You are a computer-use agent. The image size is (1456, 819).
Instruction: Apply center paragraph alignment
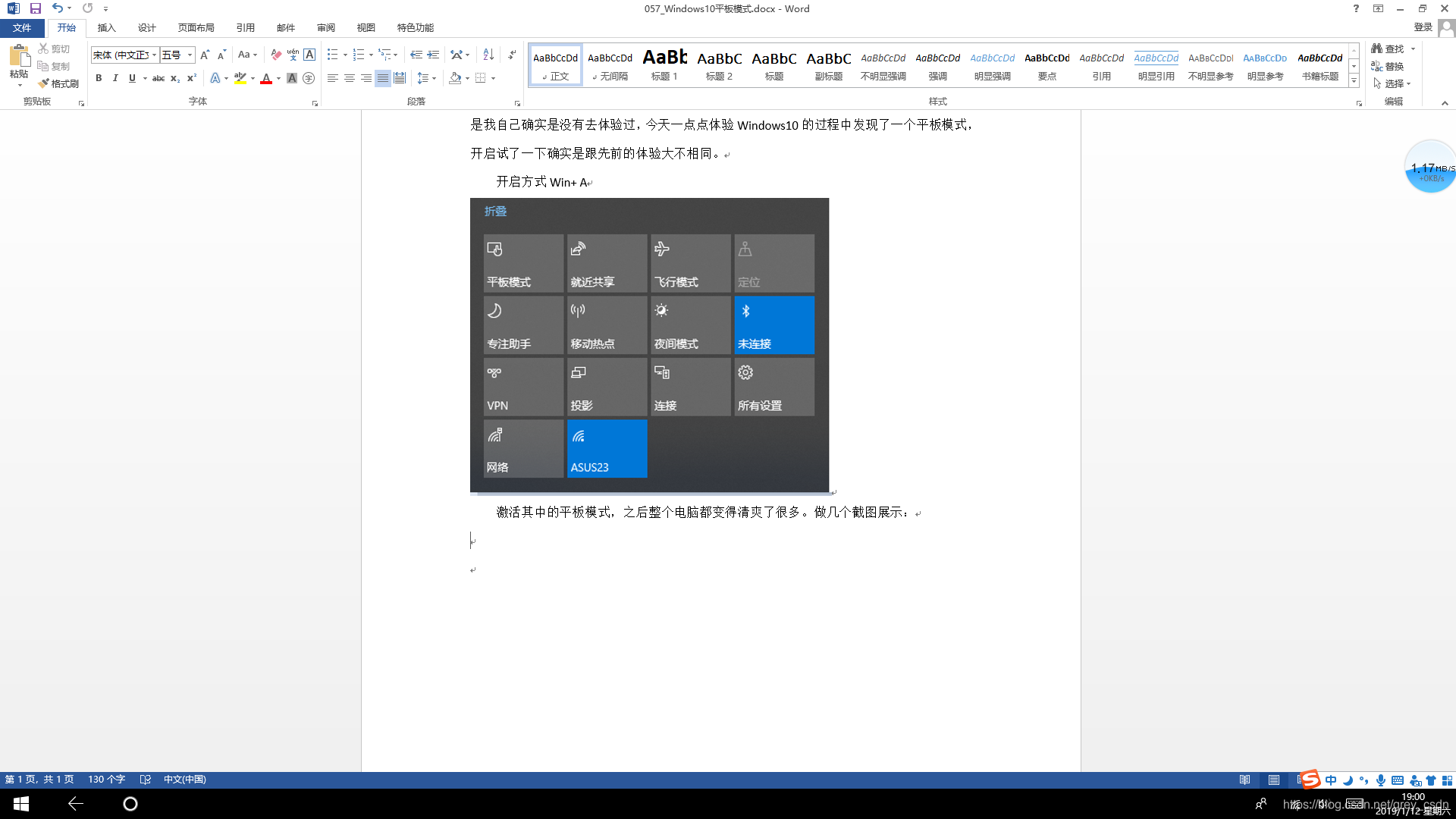coord(350,78)
